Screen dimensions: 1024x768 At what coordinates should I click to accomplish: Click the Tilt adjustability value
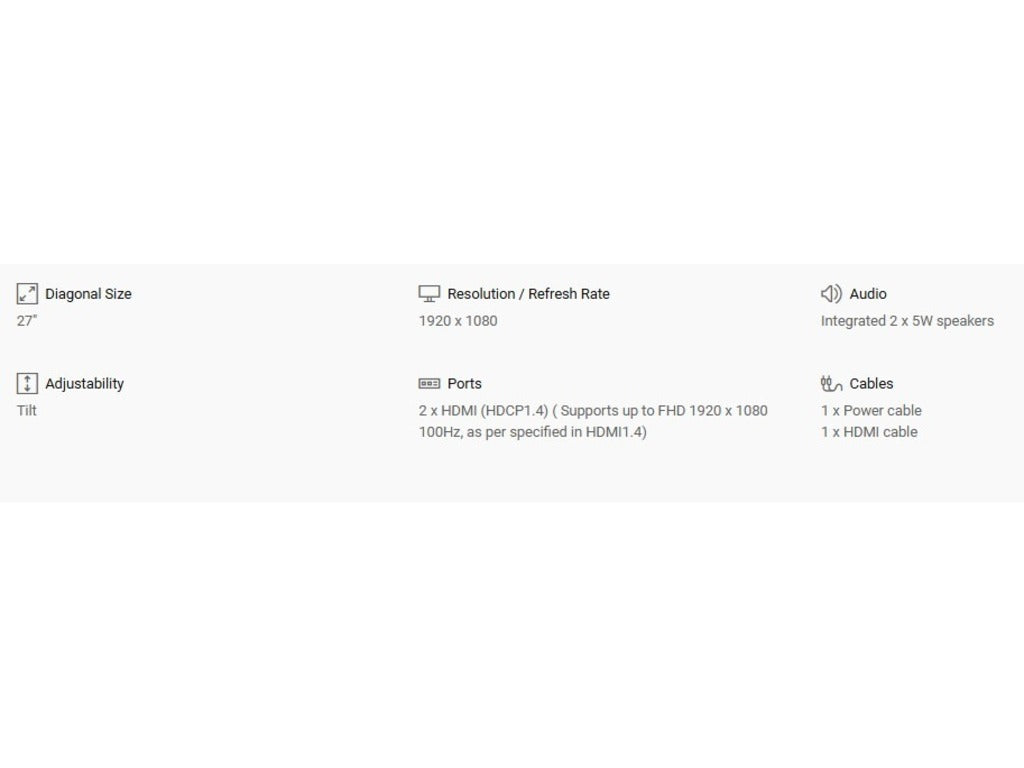pyautogui.click(x=27, y=410)
